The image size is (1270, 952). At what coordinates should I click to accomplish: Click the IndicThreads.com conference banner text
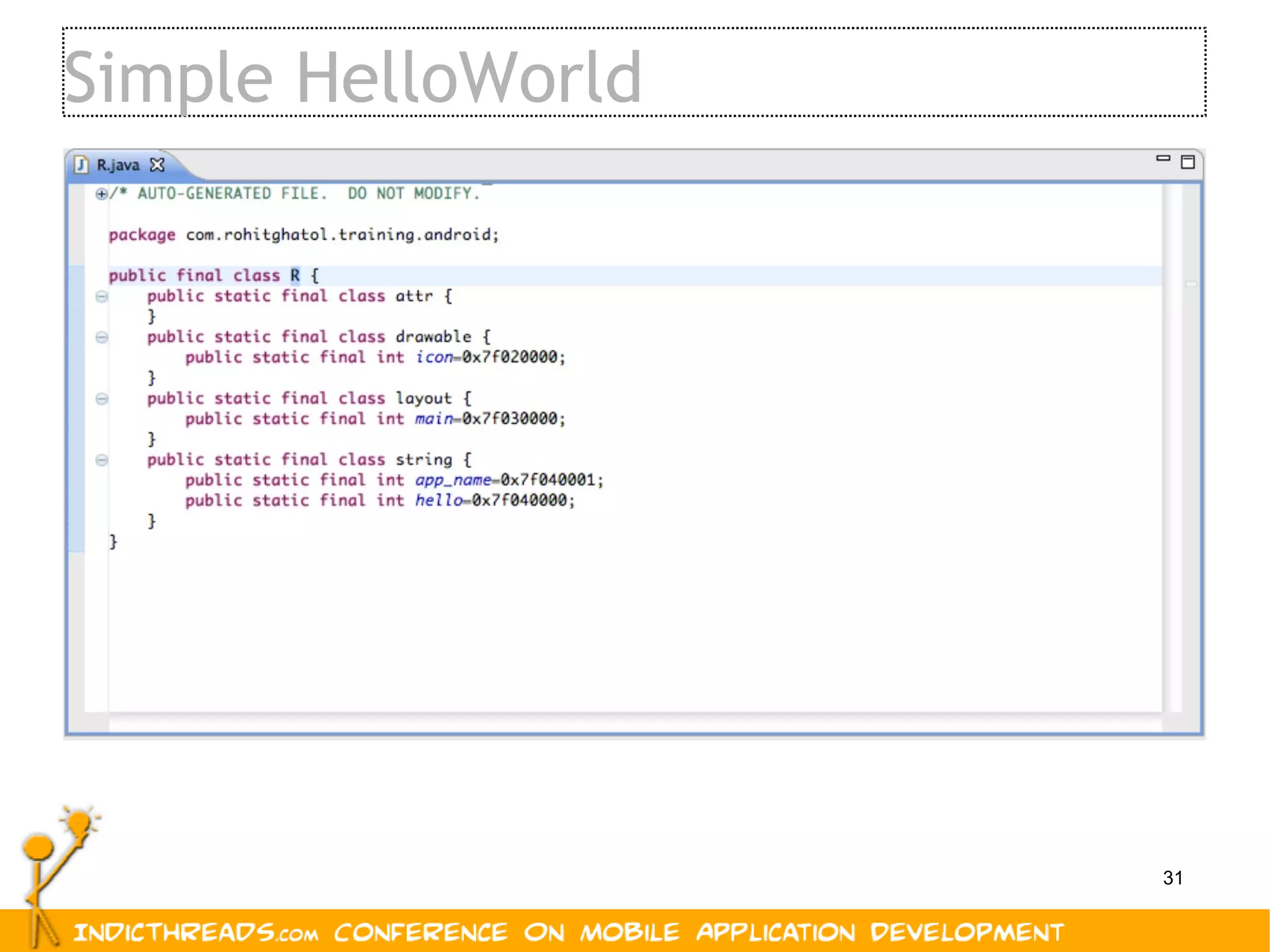[x=568, y=932]
